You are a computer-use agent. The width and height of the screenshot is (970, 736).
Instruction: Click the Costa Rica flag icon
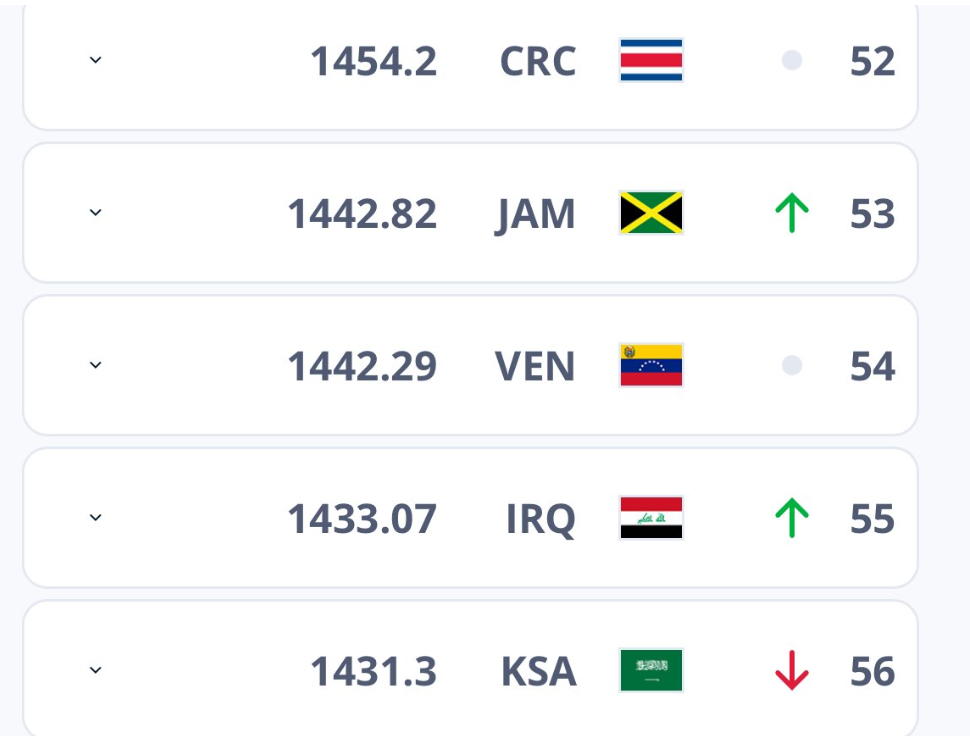651,60
